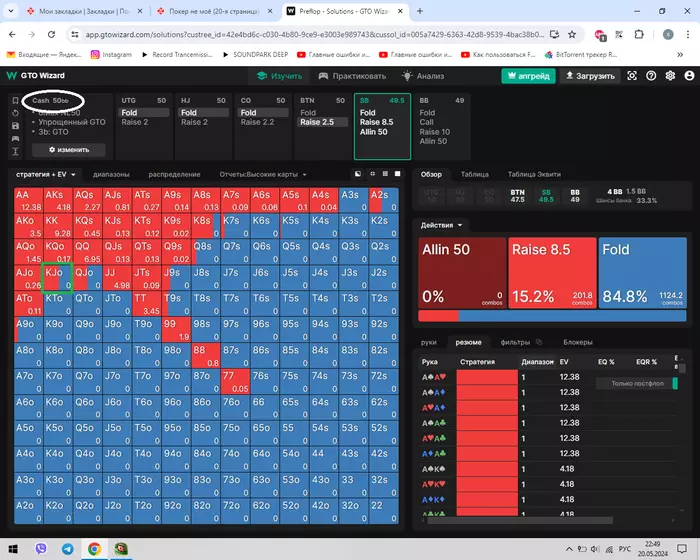Click the collapse height icon in sidebar
This screenshot has height=560, width=700.
[15, 151]
